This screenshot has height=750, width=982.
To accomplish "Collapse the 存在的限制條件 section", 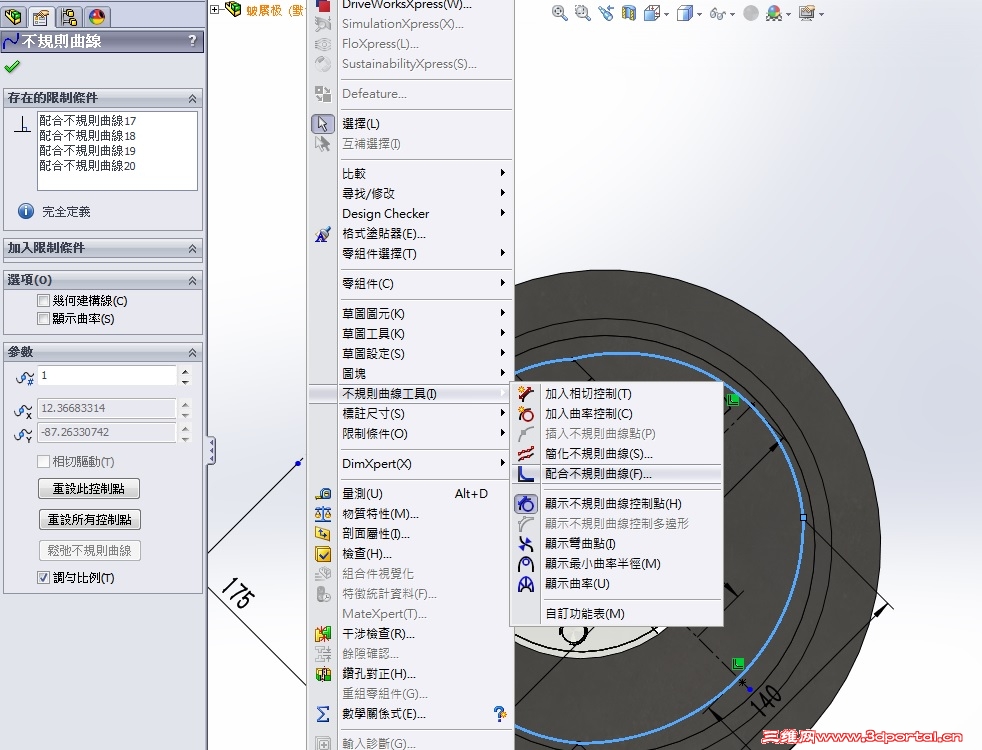I will click(x=192, y=98).
